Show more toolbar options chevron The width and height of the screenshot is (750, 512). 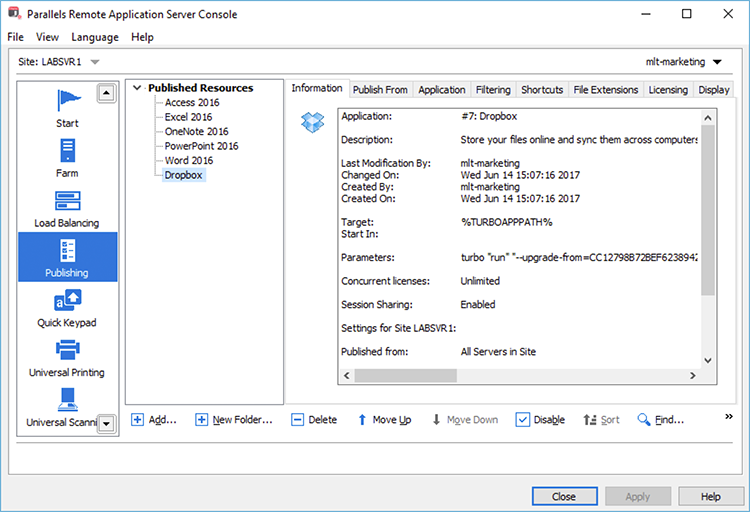click(x=728, y=416)
